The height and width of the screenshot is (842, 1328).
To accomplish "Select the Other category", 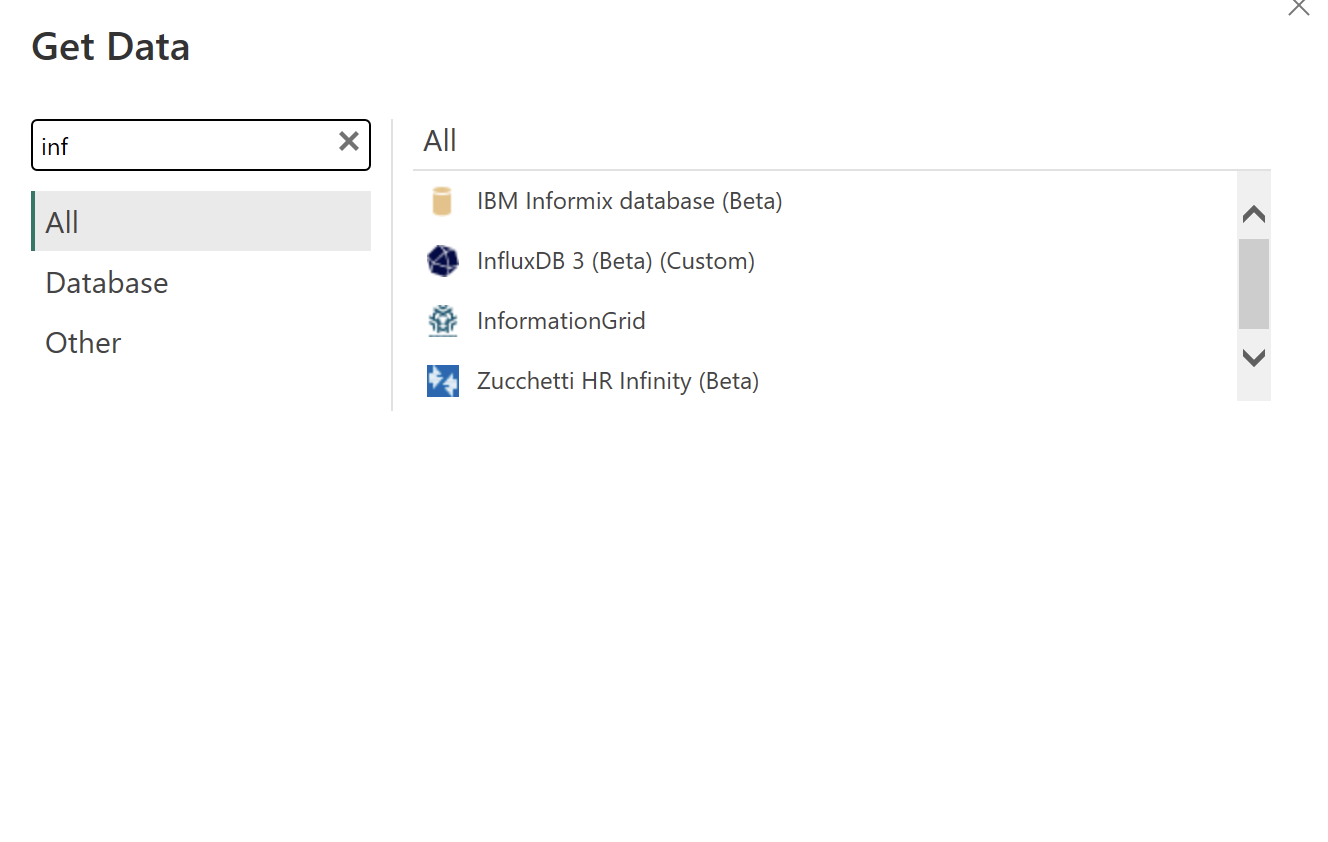I will click(201, 342).
